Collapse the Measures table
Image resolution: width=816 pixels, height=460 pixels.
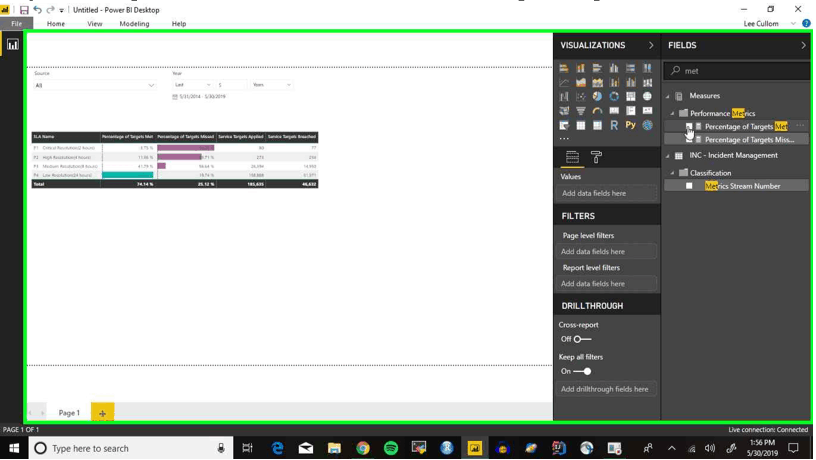[x=668, y=96]
